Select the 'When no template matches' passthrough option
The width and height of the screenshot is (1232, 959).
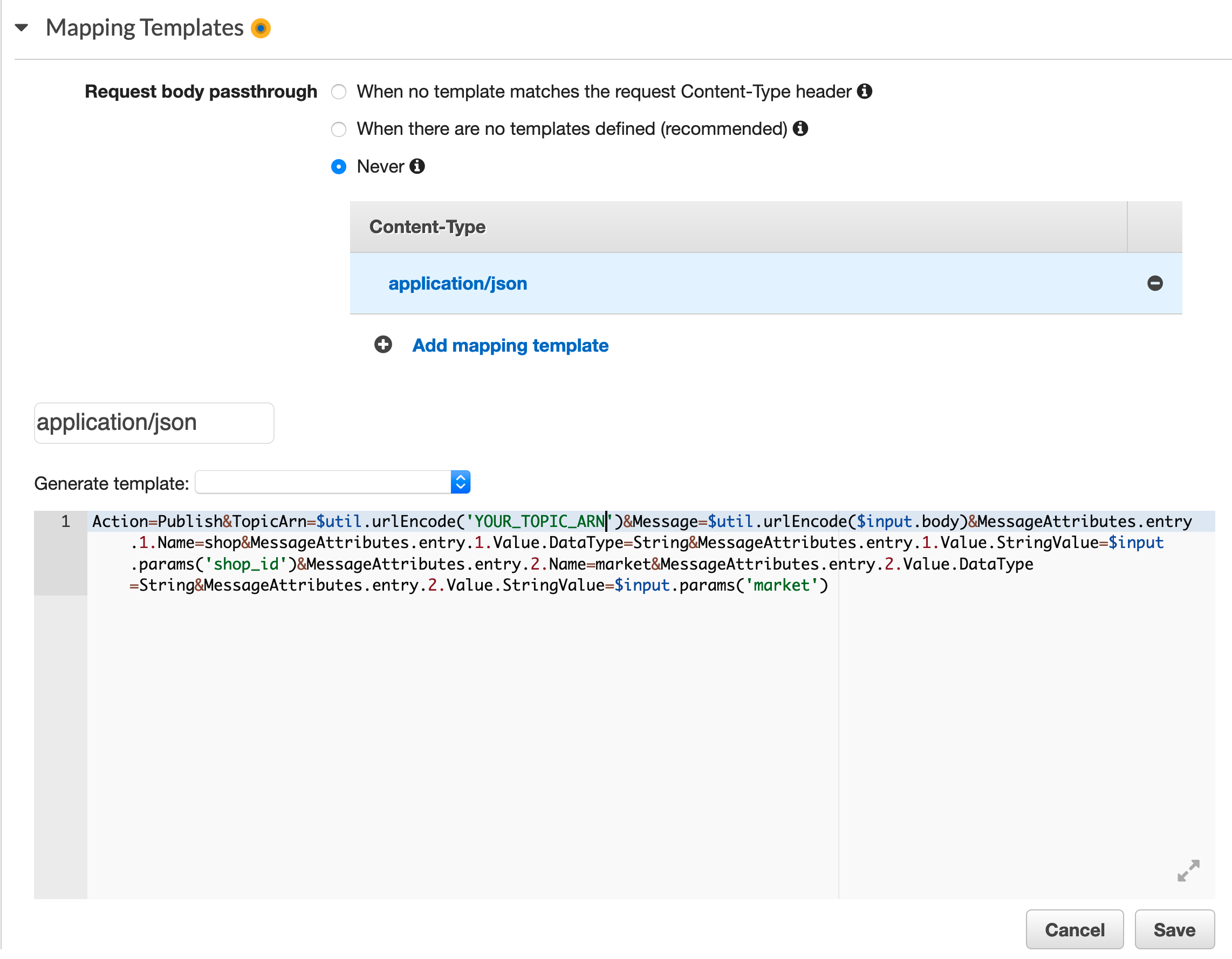point(338,91)
